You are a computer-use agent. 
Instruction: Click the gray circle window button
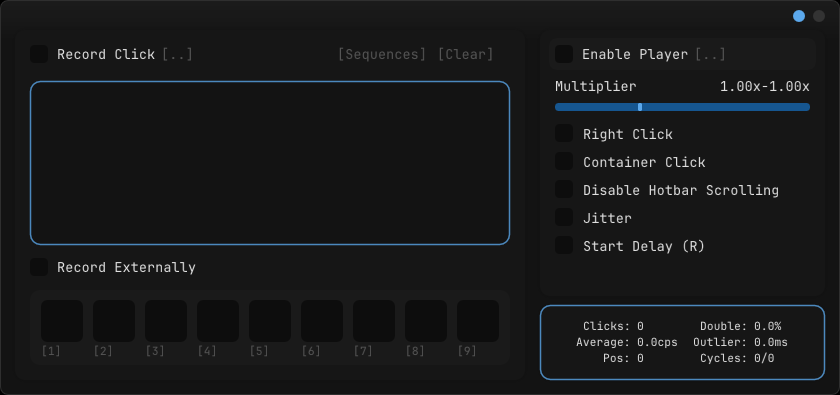(819, 16)
